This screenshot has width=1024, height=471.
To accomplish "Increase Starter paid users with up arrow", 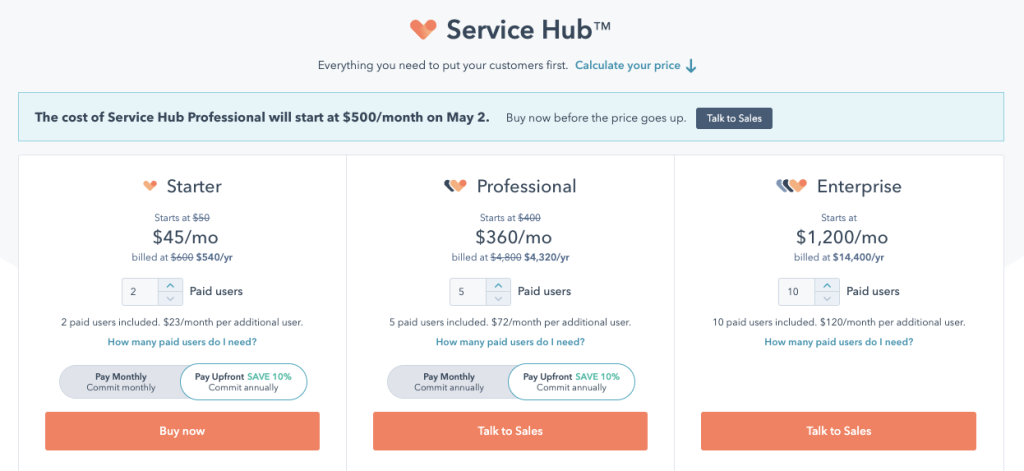I will tap(170, 285).
